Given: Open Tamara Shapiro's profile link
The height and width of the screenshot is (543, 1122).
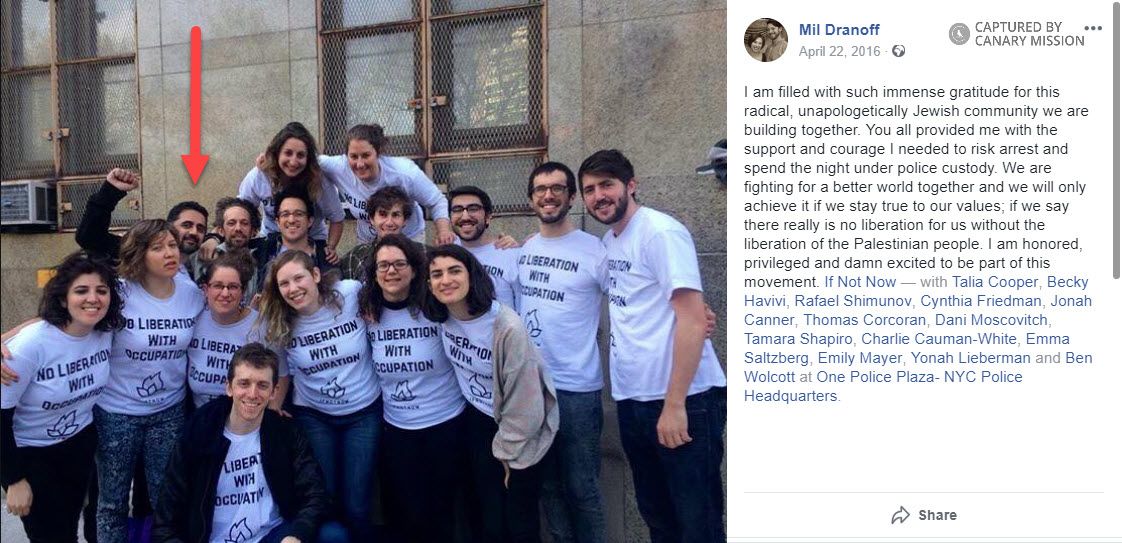Looking at the screenshot, I should pyautogui.click(x=796, y=338).
